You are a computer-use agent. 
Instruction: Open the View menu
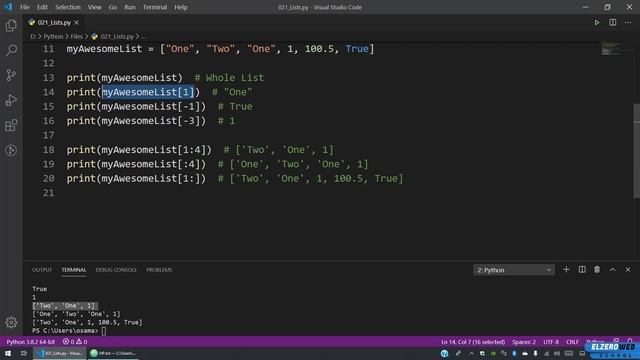94,7
